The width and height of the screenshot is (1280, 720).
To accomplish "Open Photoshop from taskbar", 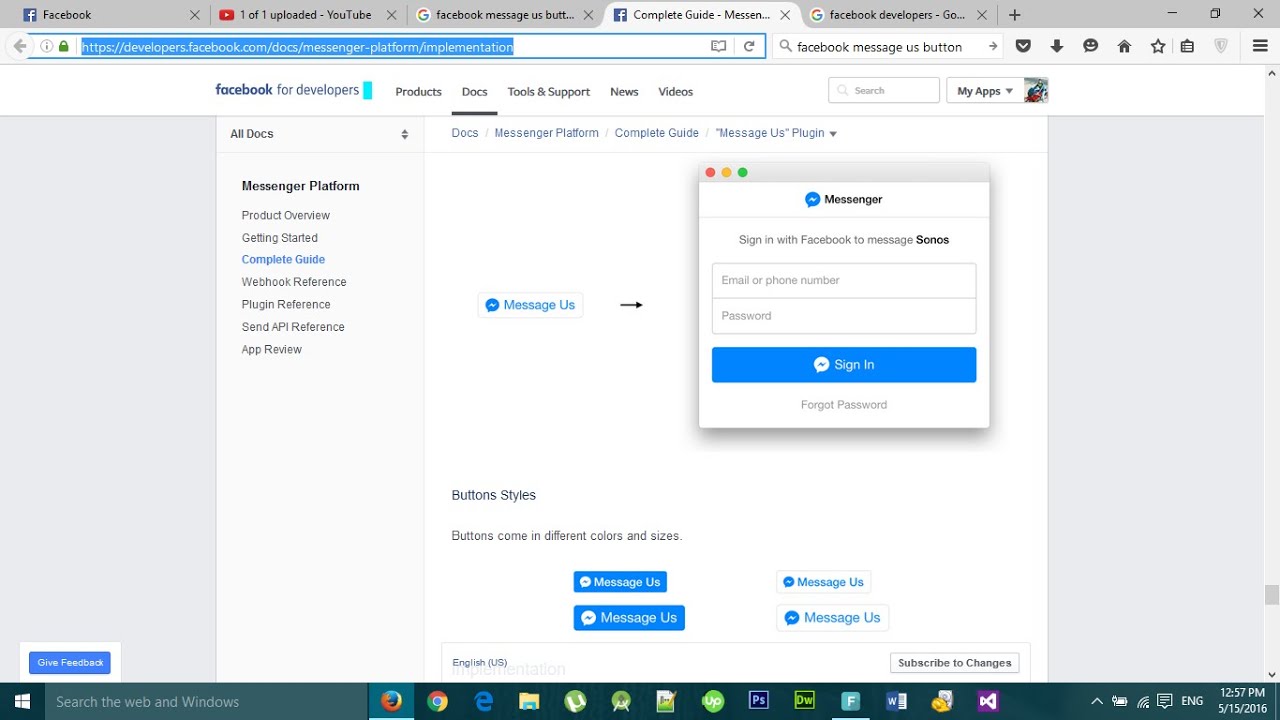I will 758,701.
